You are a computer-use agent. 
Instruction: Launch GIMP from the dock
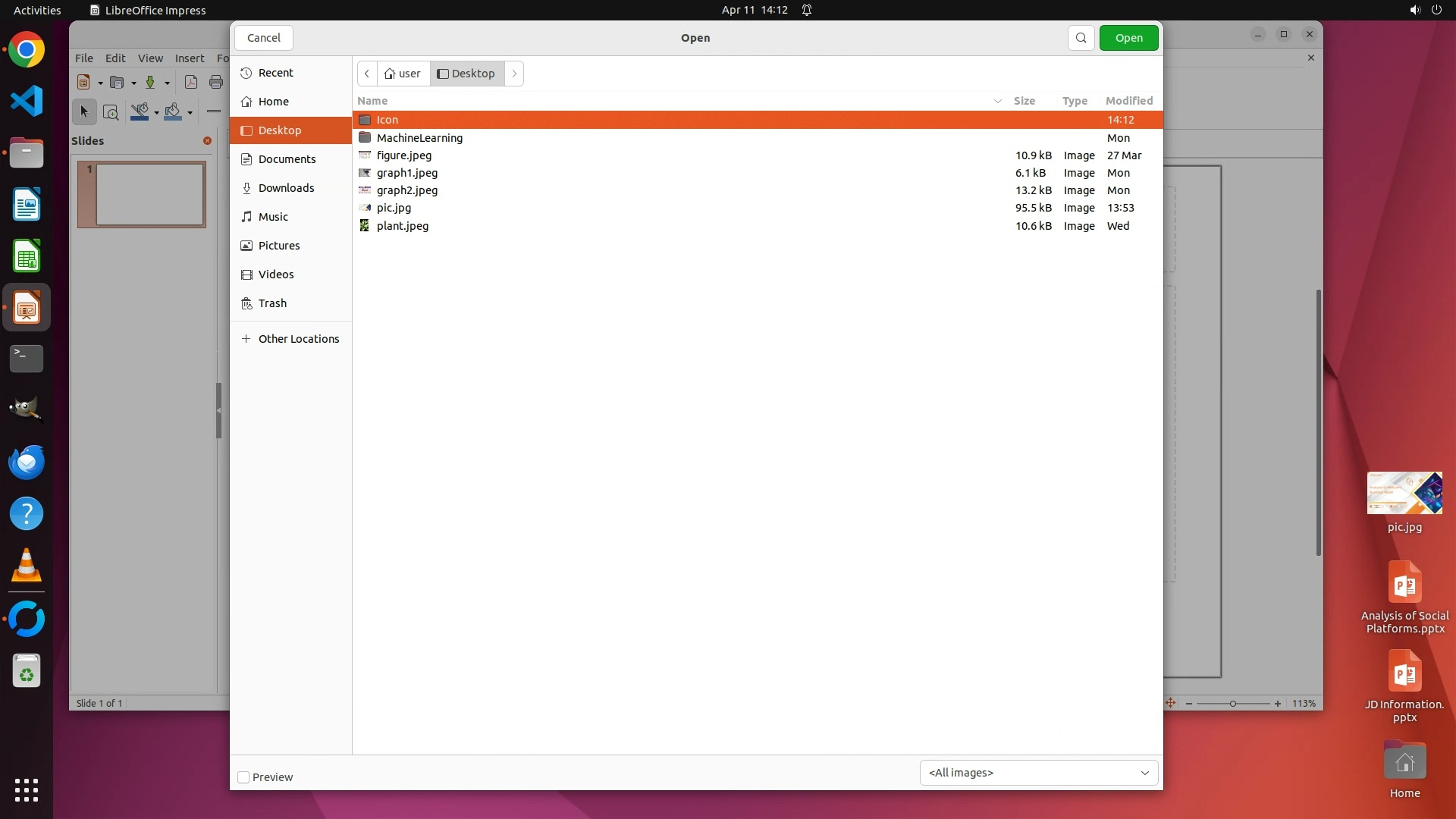27,410
